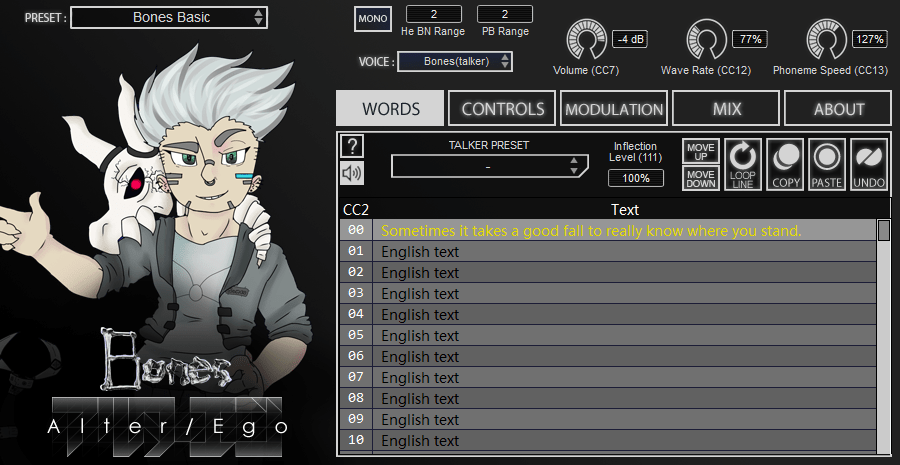
Task: Toggle the MONO button
Action: (373, 18)
